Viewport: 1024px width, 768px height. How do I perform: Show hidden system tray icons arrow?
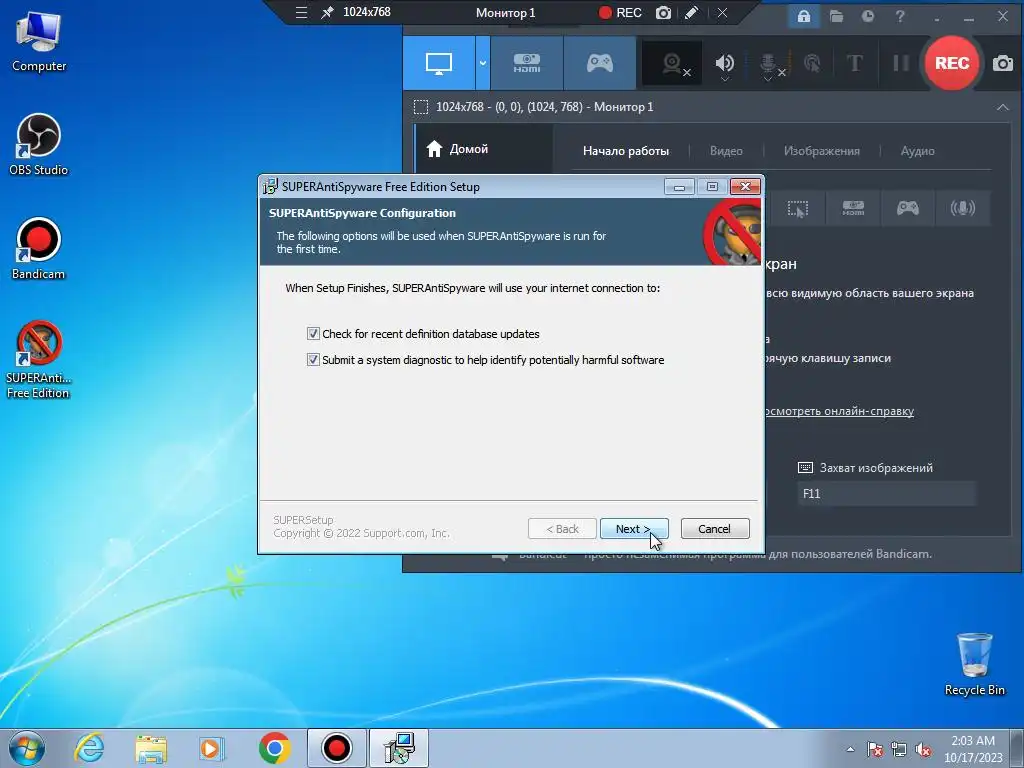click(x=850, y=749)
